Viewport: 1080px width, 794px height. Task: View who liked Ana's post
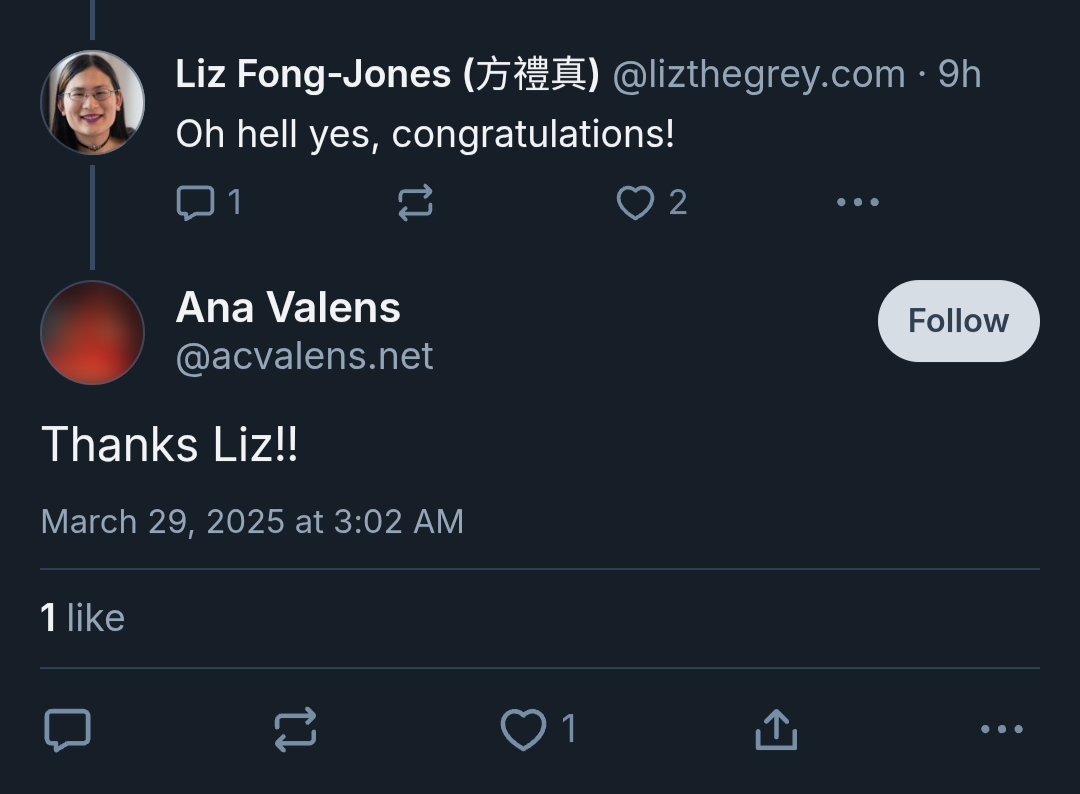83,618
